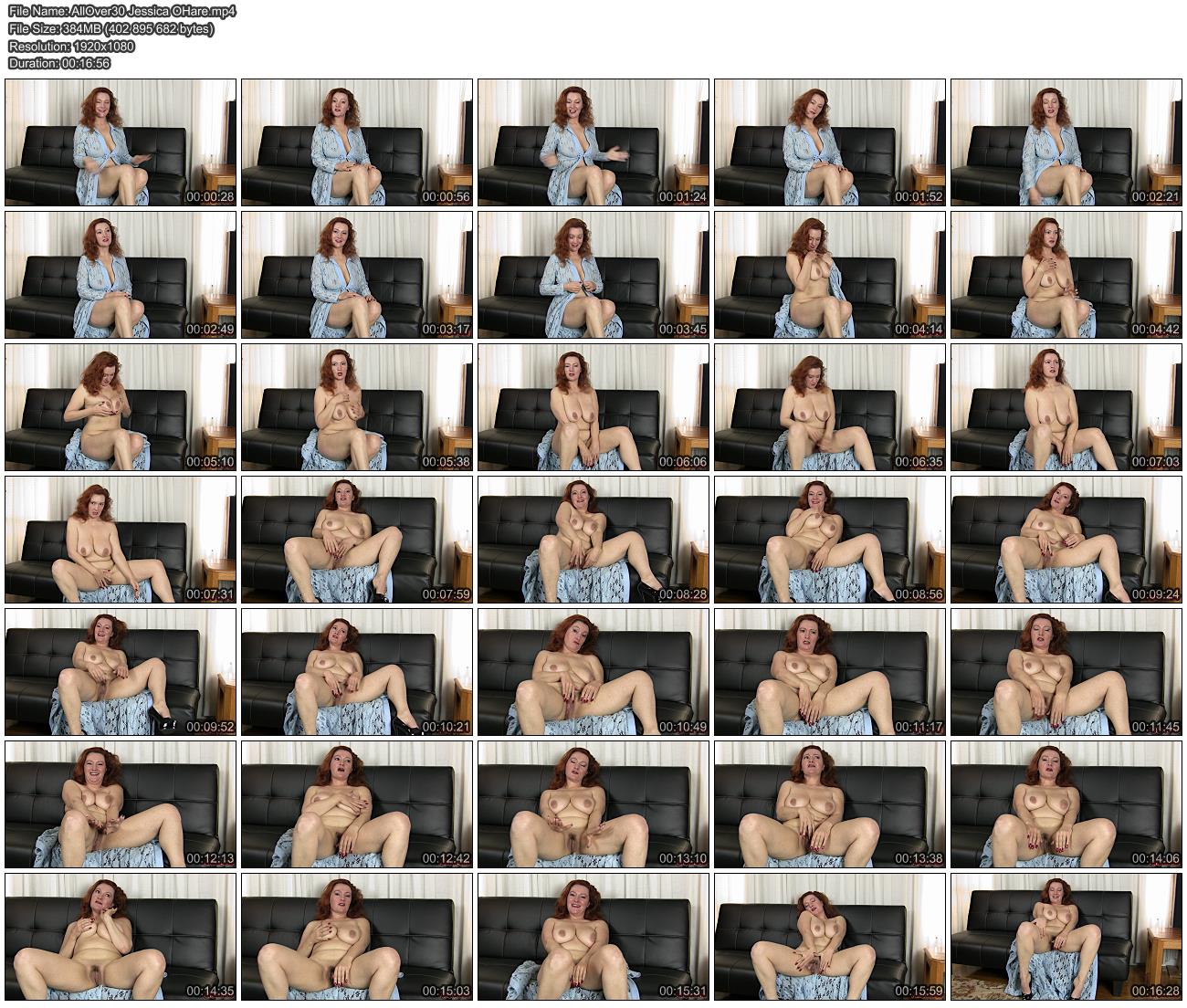1187x1008 pixels.
Task: Click the 00:16:28 timestamp label
Action: 1156,991
